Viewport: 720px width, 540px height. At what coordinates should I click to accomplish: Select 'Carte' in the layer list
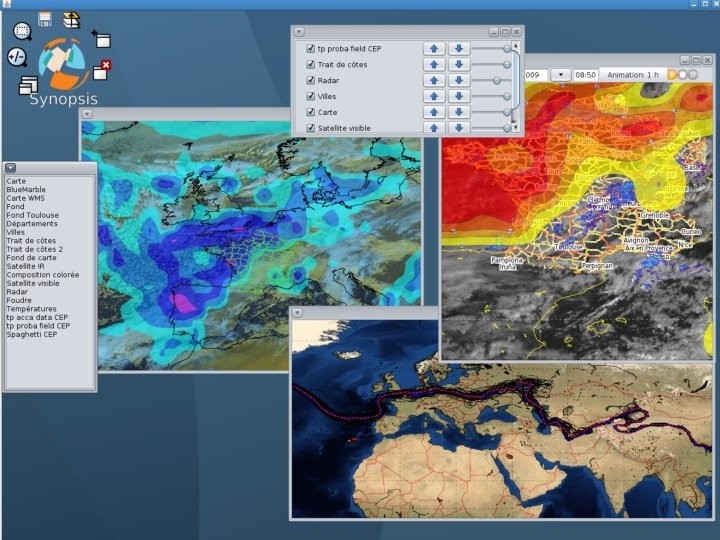(x=16, y=181)
